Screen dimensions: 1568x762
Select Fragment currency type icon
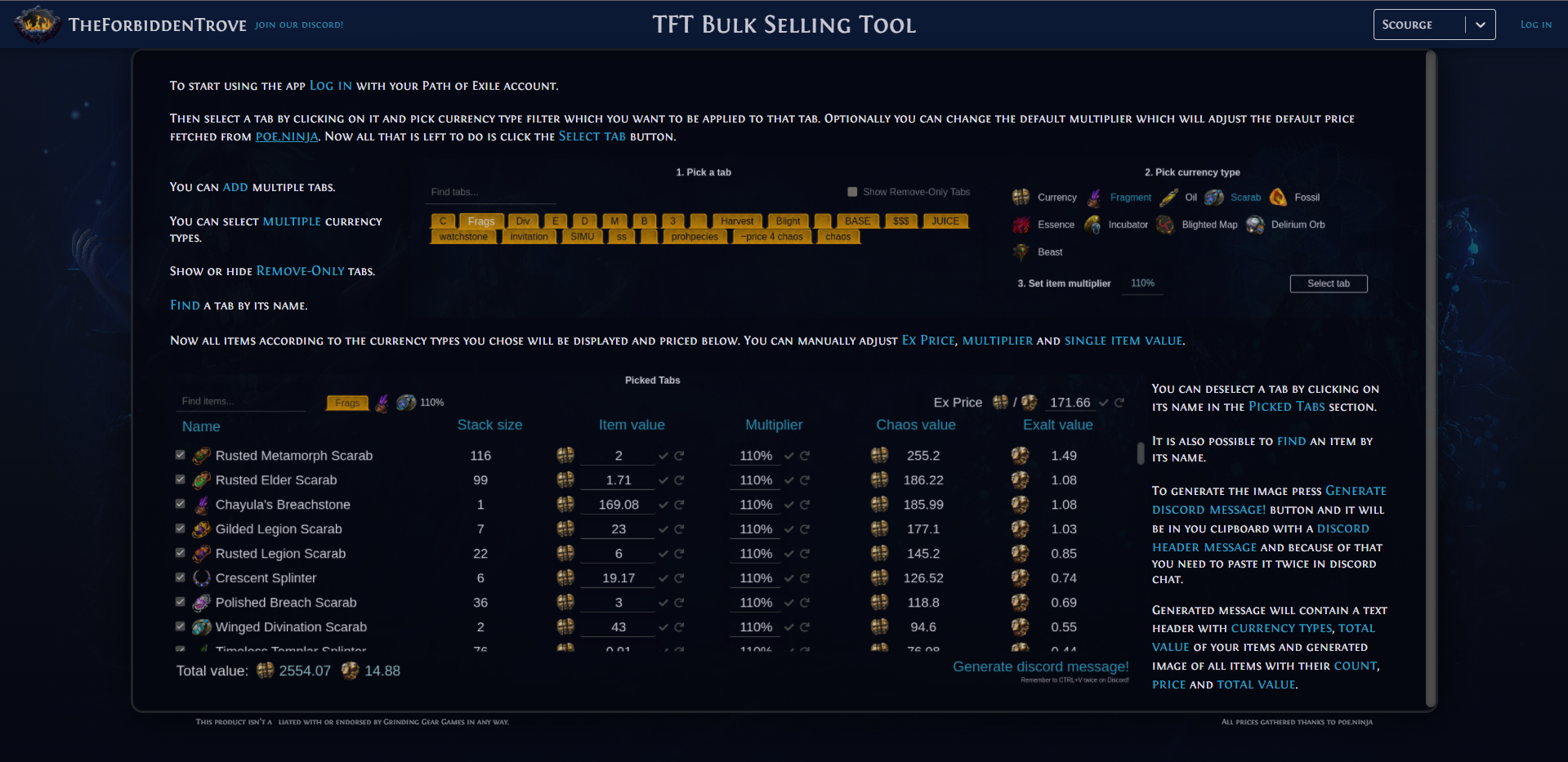coord(1094,197)
